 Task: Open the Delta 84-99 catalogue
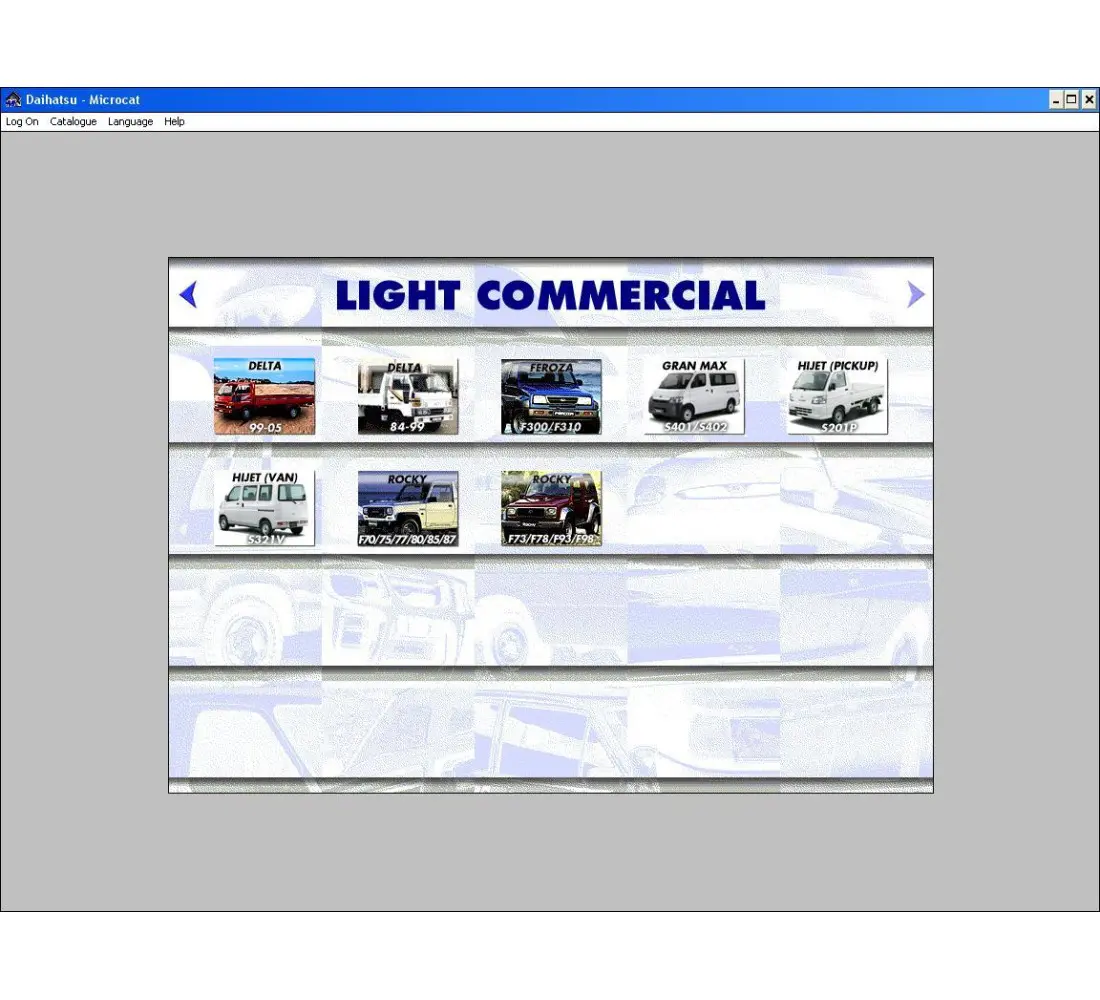(408, 396)
